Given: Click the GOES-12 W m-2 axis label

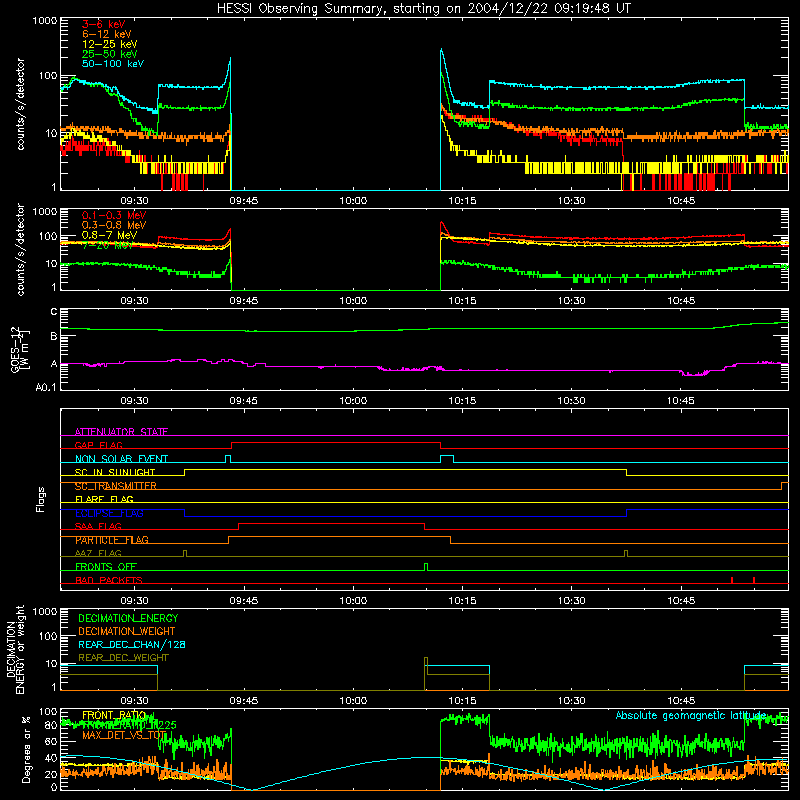Looking at the screenshot, I should pyautogui.click(x=20, y=349).
